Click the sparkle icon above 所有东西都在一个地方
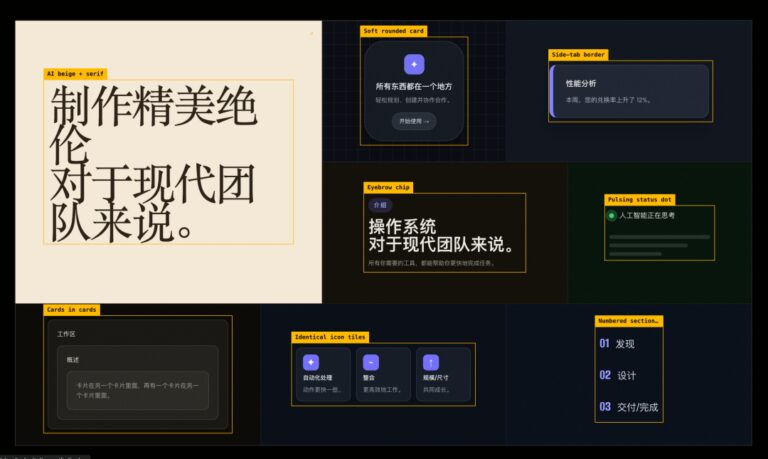This screenshot has height=459, width=768. 414,64
